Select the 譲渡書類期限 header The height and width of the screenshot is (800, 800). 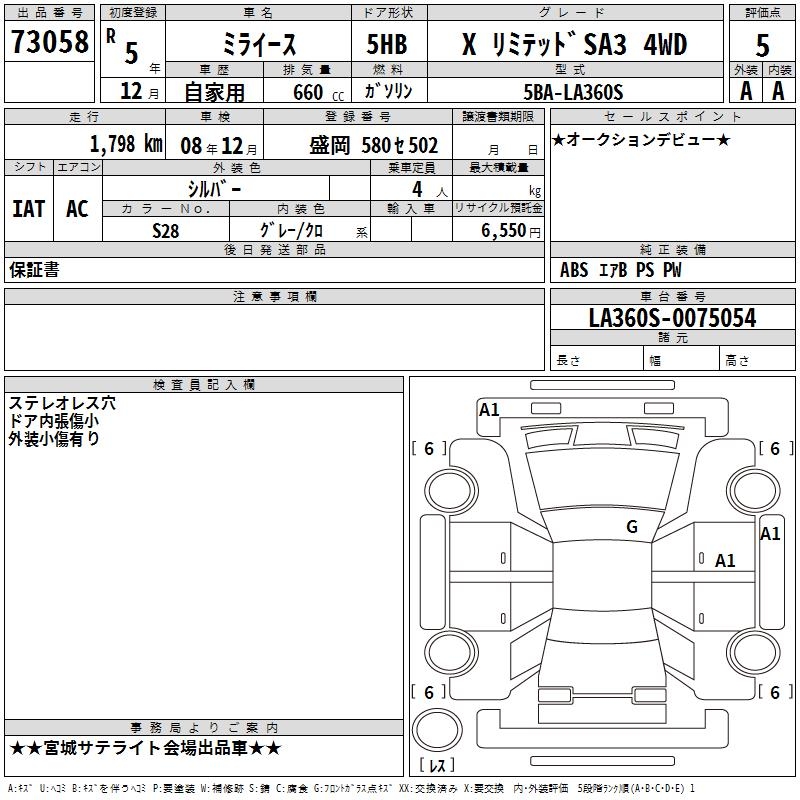[498, 116]
